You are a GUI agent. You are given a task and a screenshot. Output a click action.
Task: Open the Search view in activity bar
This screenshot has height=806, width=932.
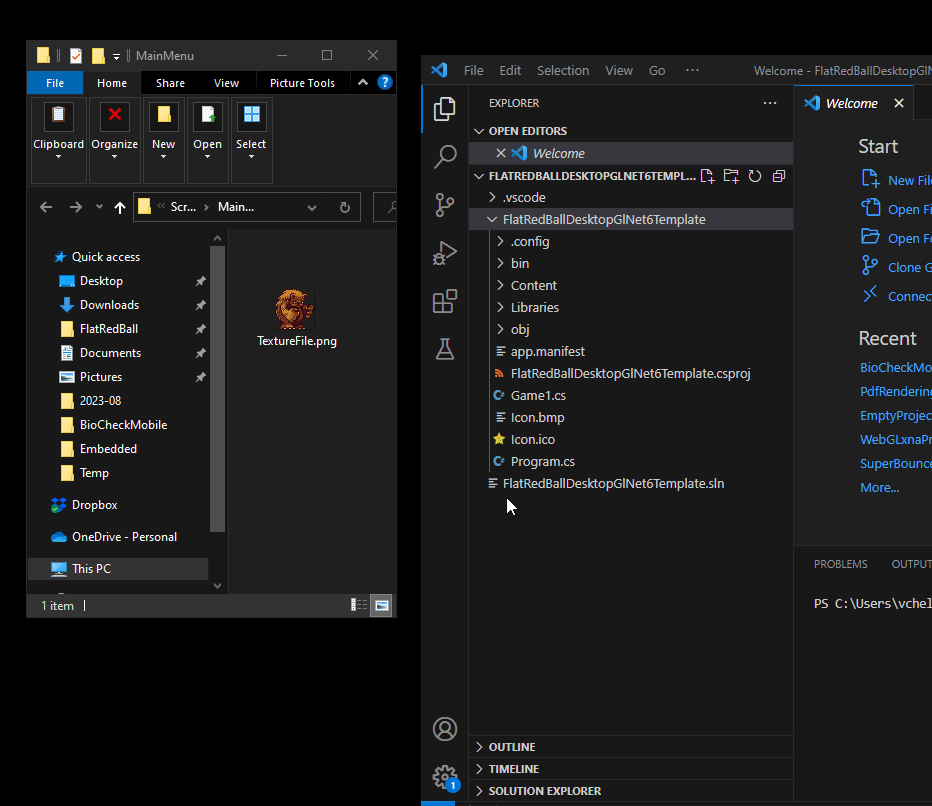click(x=445, y=157)
